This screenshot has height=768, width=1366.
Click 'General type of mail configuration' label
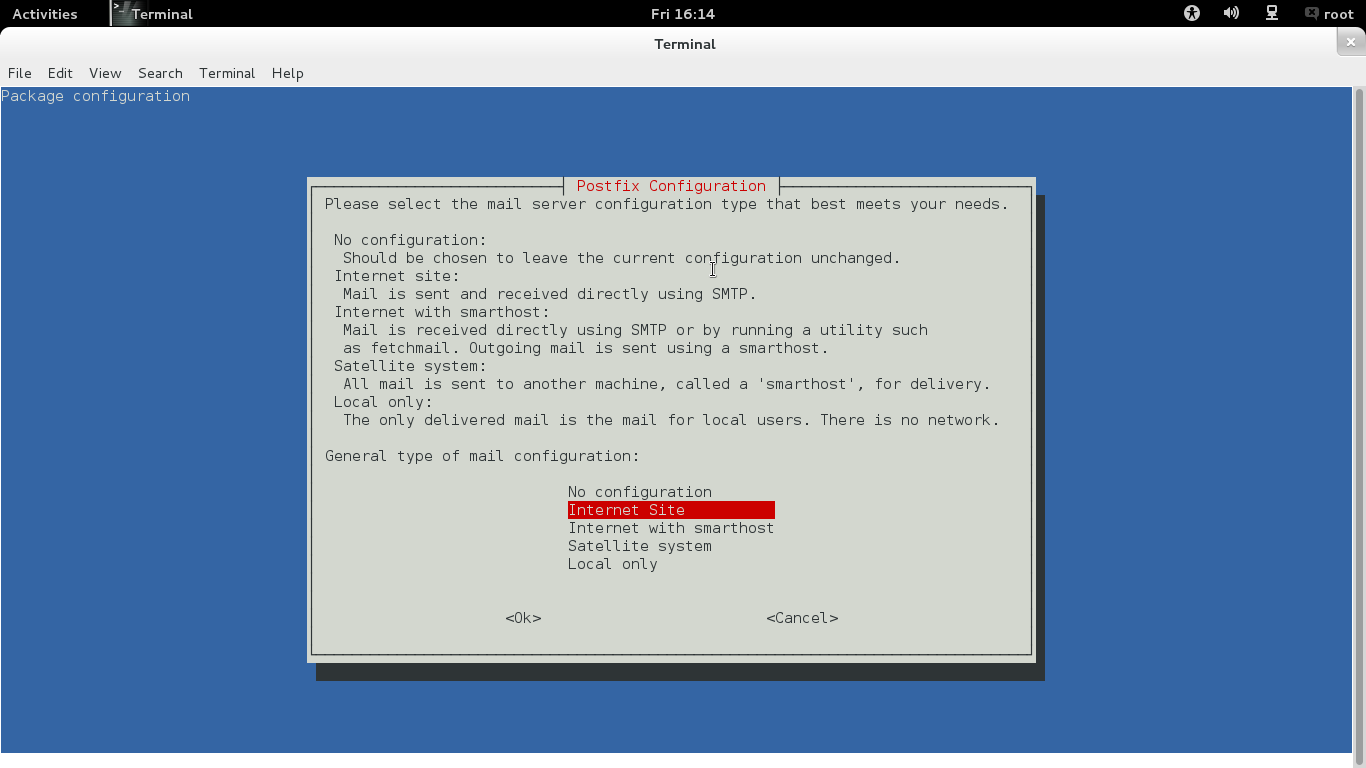(482, 456)
